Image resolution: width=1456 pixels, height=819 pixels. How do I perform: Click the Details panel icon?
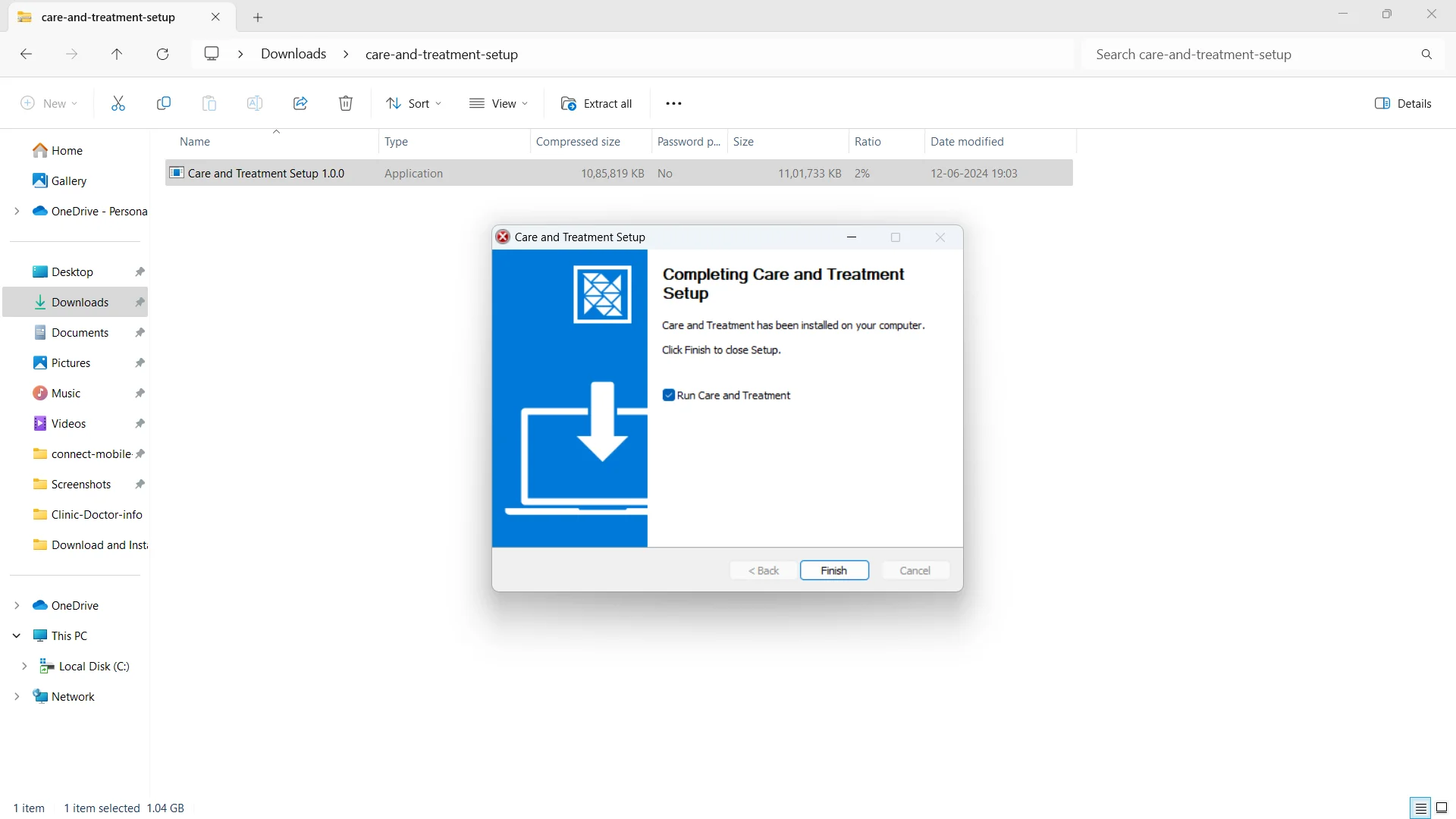pyautogui.click(x=1383, y=103)
